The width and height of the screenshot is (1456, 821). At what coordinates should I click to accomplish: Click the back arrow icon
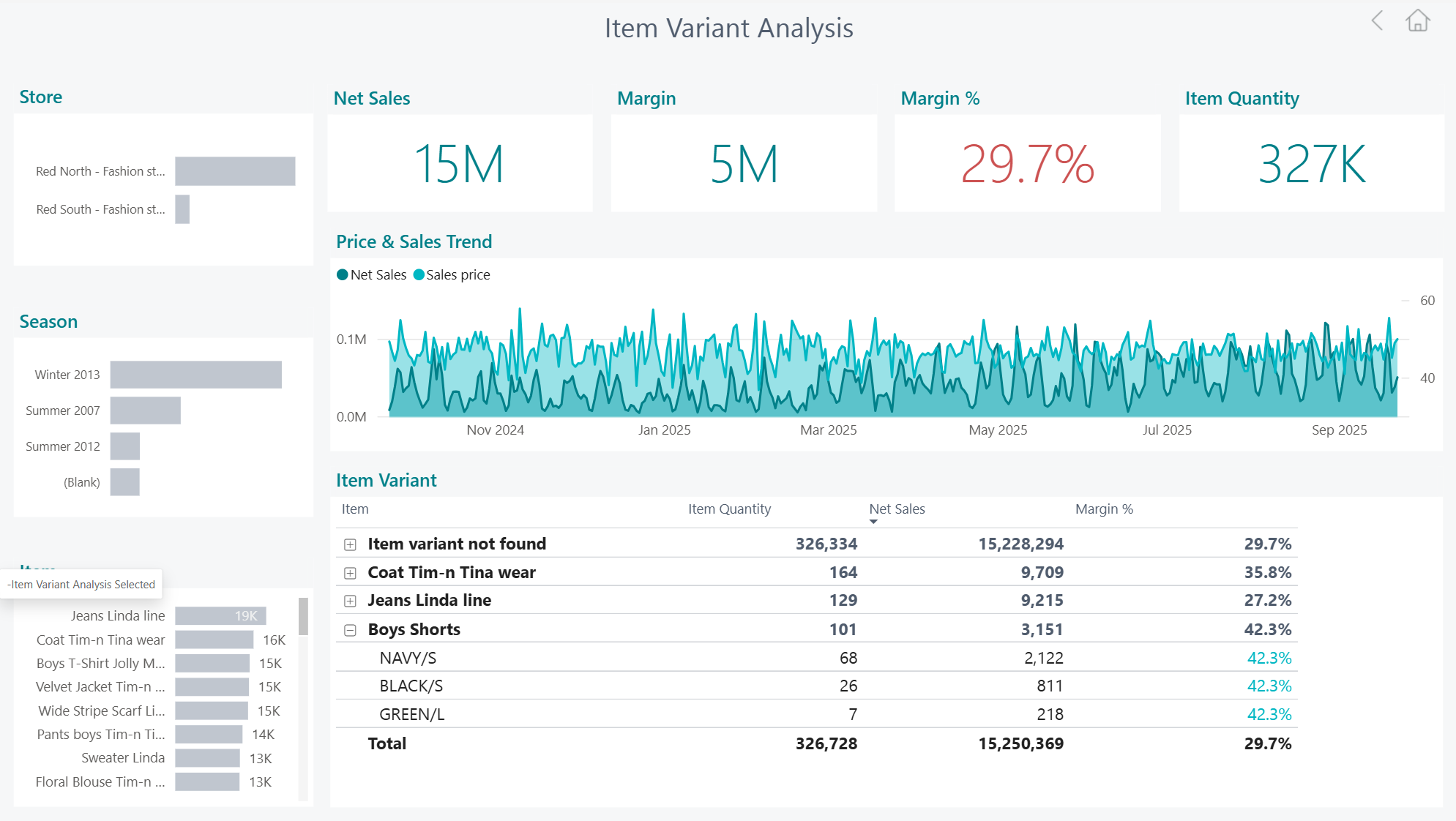pos(1377,20)
